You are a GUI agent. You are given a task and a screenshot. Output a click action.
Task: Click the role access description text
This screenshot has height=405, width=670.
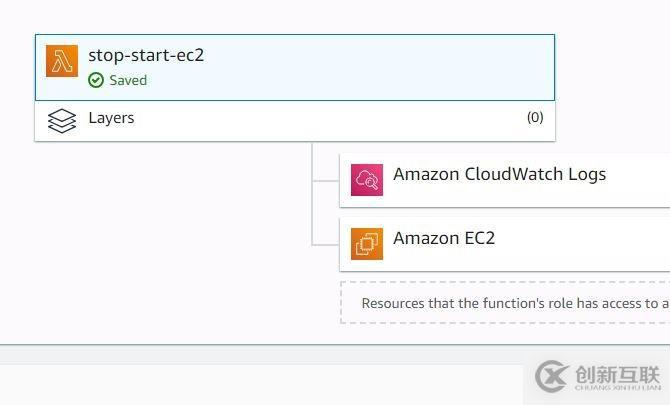[515, 303]
